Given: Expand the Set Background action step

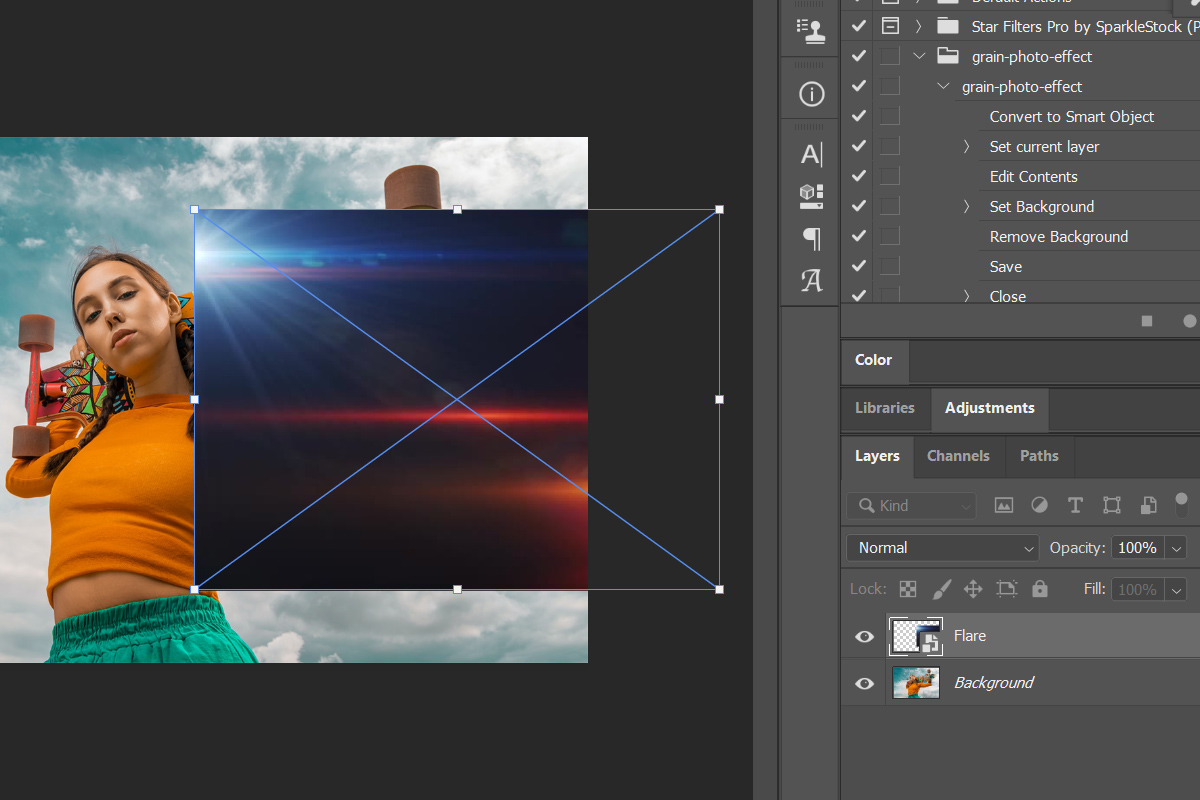Looking at the screenshot, I should (x=966, y=207).
